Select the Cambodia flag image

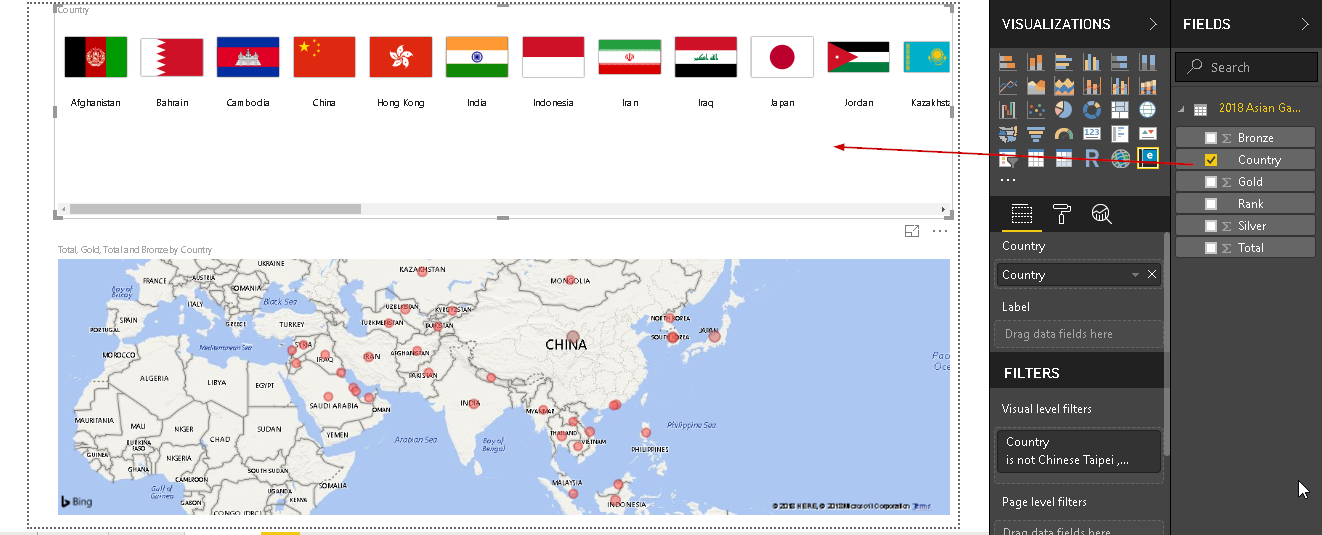tap(248, 57)
